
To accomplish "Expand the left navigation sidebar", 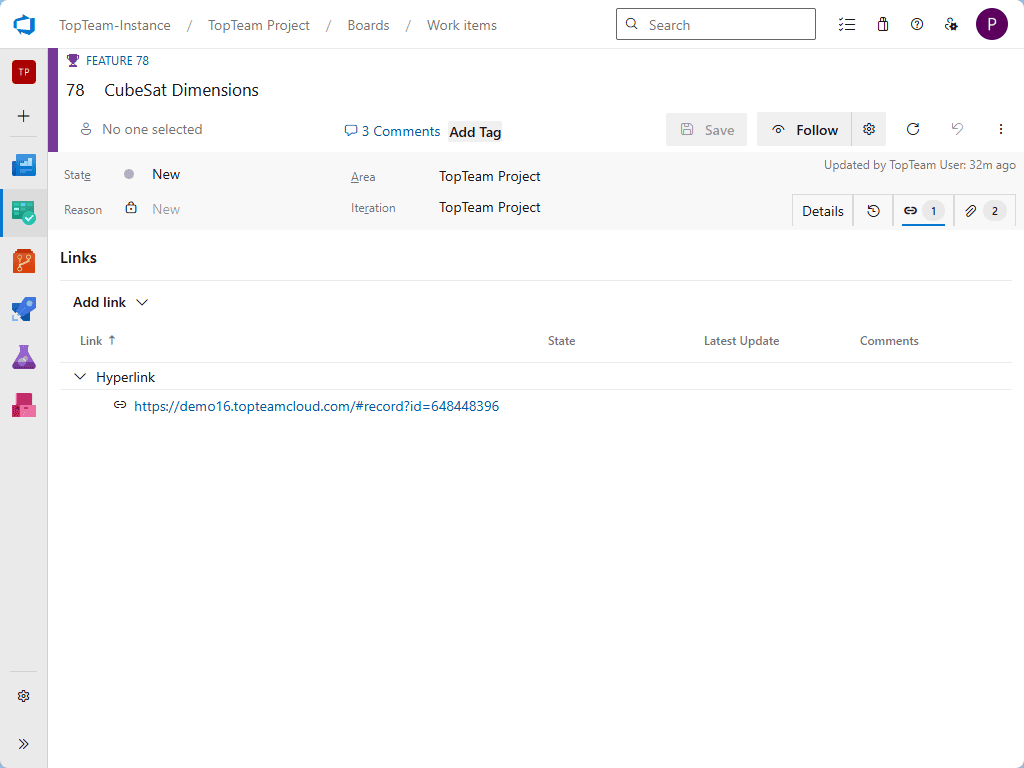I will (x=24, y=743).
